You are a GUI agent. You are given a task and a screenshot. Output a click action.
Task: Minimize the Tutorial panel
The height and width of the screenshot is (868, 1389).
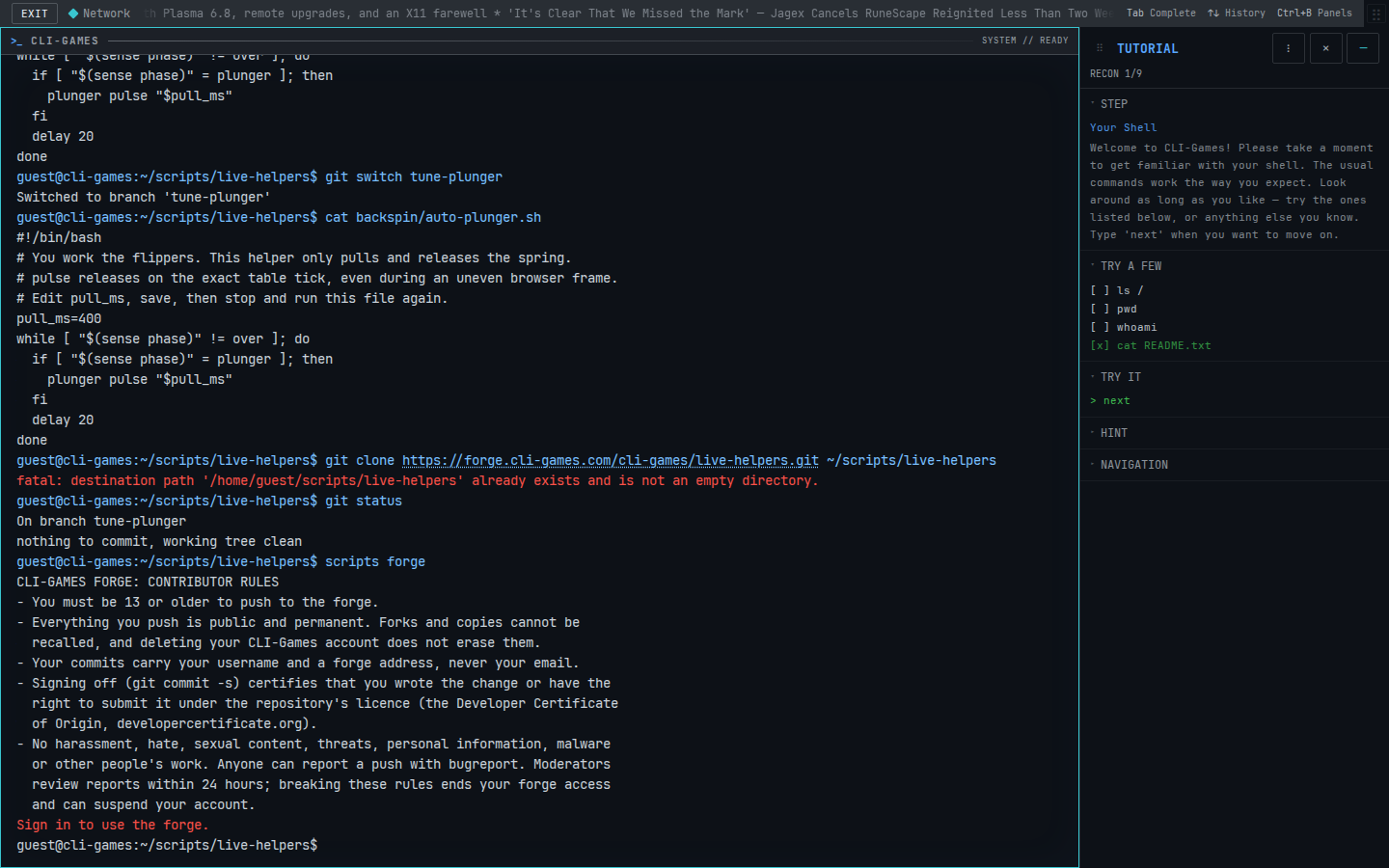[1363, 48]
